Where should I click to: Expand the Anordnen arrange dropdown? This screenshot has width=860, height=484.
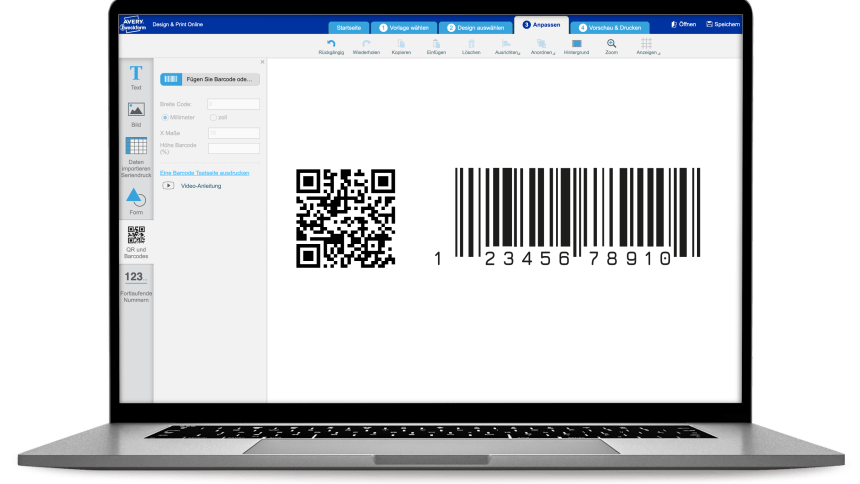[542, 46]
